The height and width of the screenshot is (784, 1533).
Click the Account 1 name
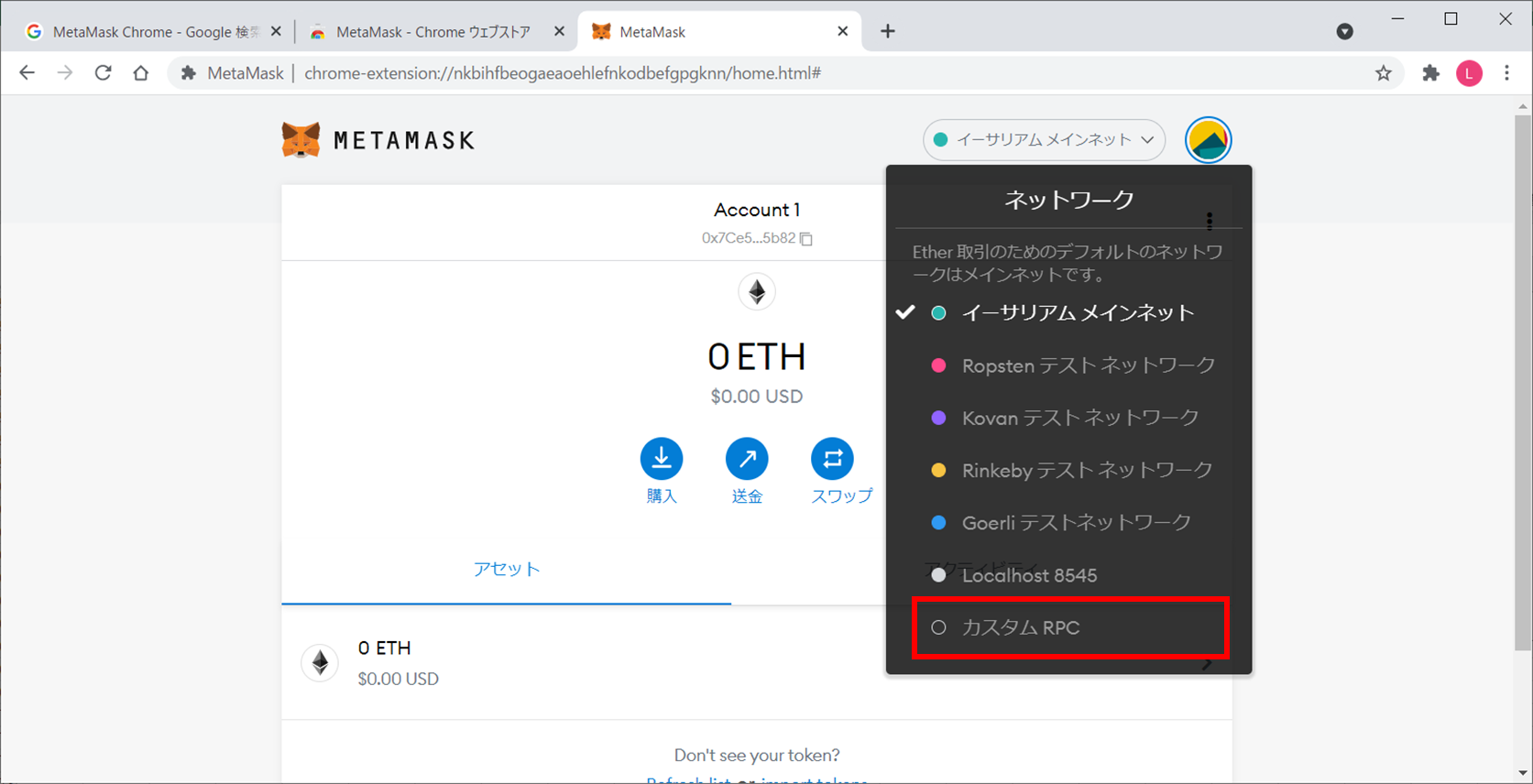point(757,210)
